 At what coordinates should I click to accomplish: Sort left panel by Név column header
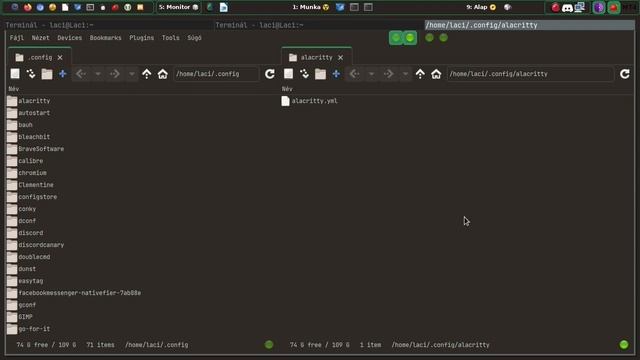13,89
